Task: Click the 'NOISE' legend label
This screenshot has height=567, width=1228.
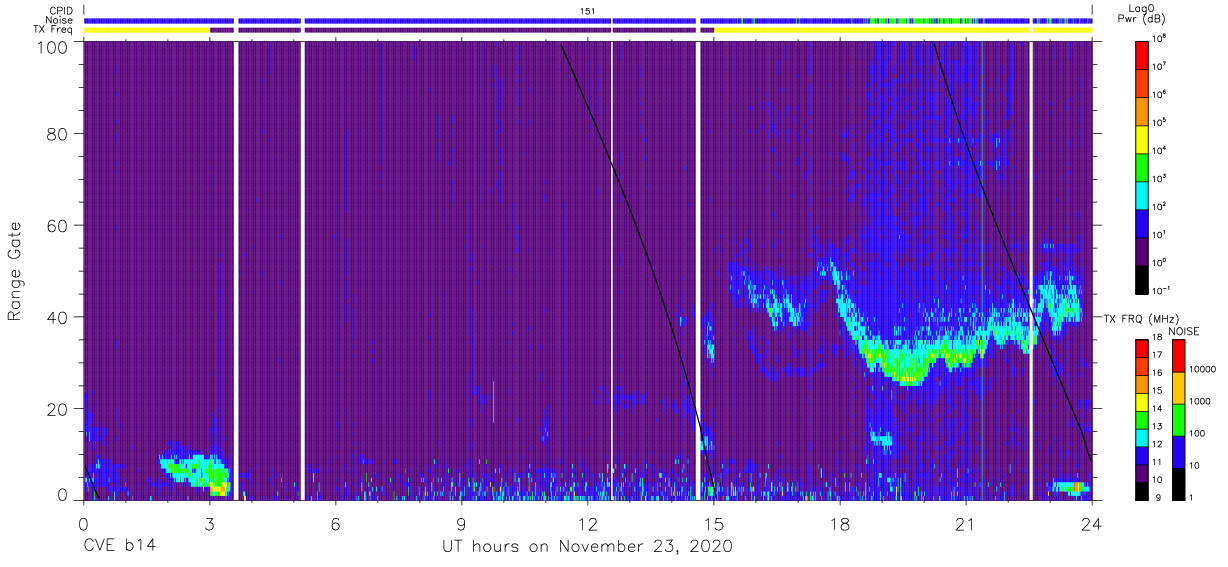Action: tap(1184, 330)
